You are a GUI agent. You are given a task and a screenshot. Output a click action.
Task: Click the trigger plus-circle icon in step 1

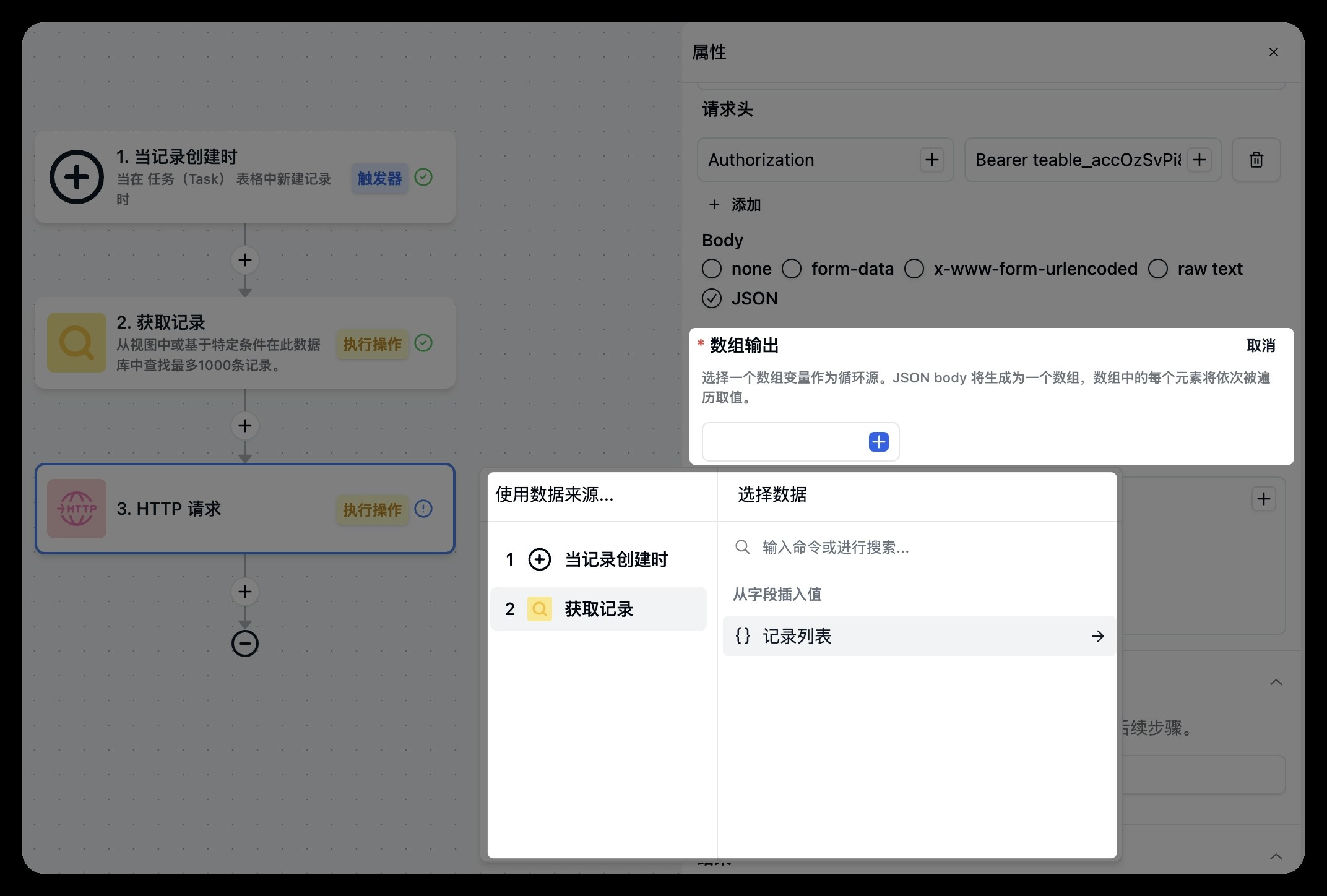[x=77, y=177]
